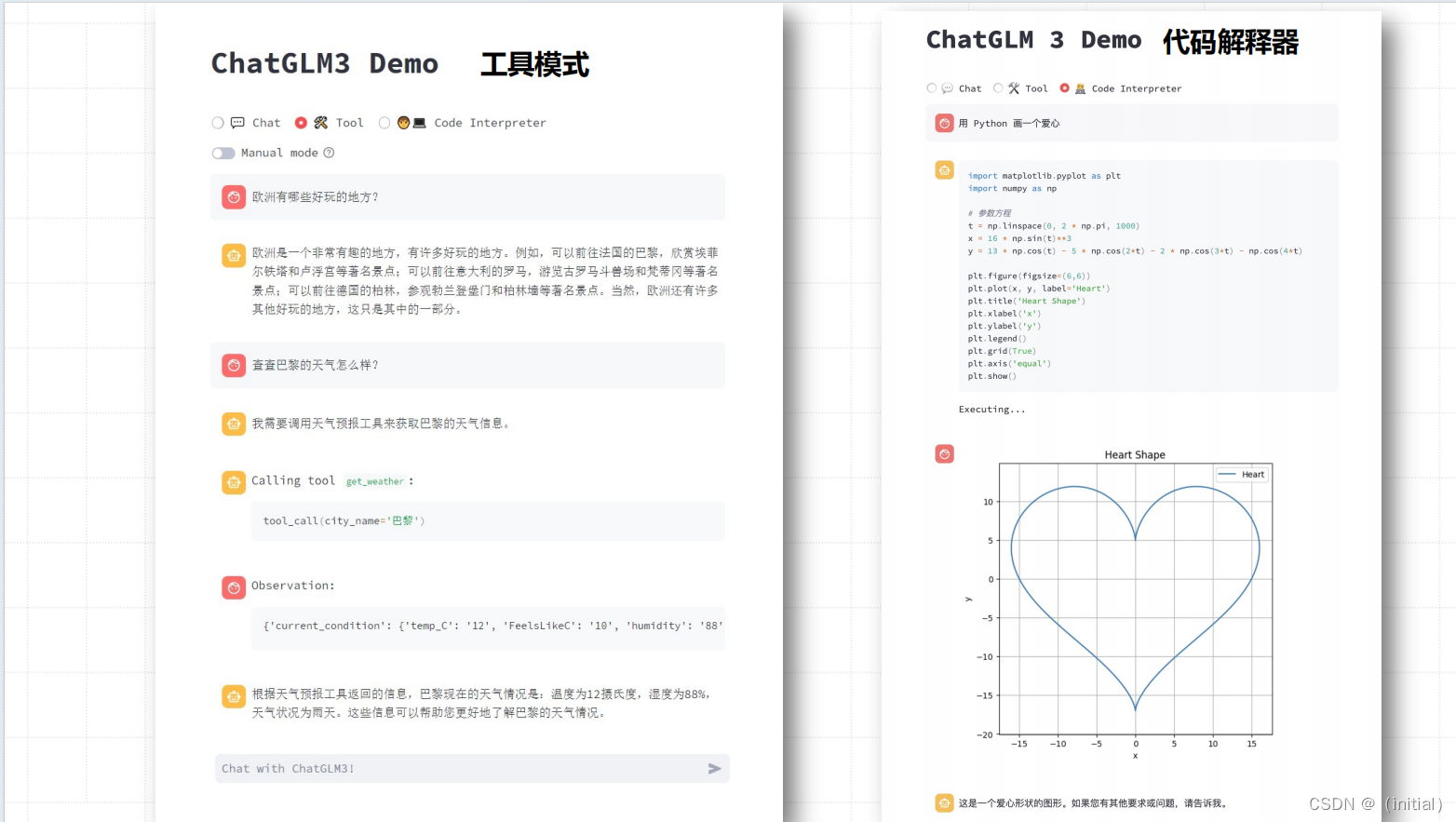Click the 'plt.show()' code line
This screenshot has height=822, width=1456.
tap(992, 376)
